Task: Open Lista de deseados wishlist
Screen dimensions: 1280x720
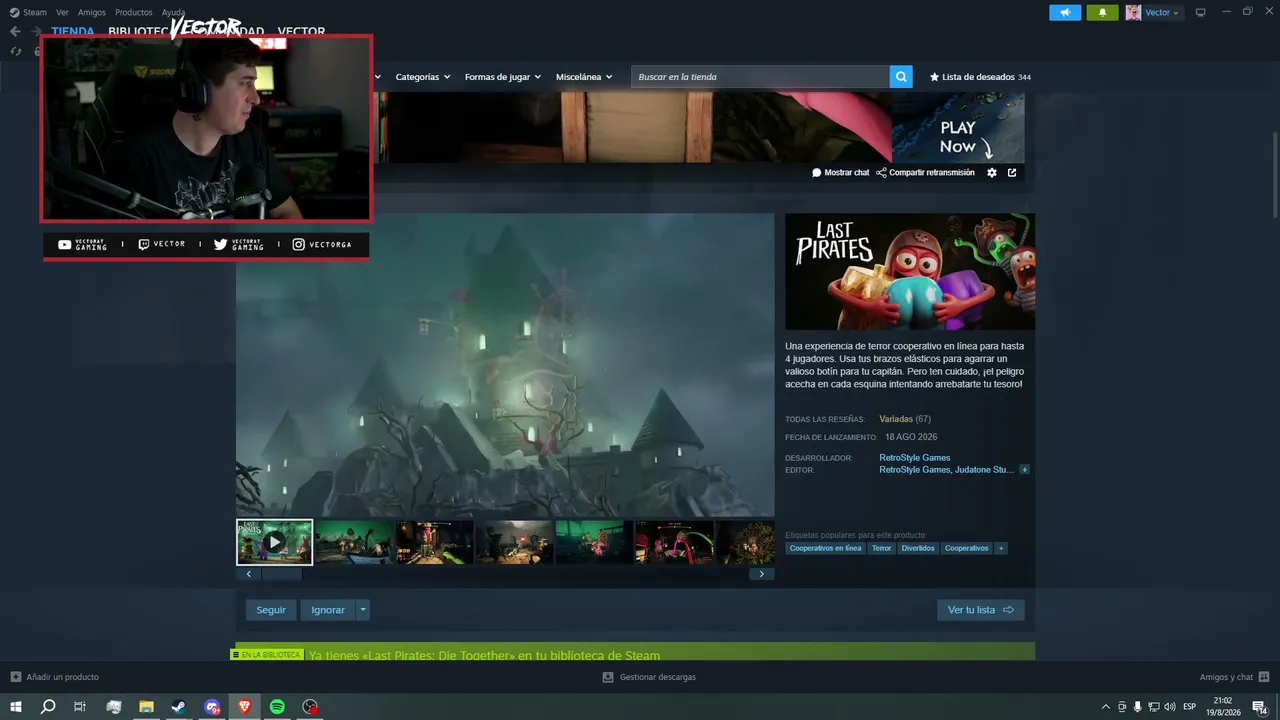Action: pyautogui.click(x=980, y=77)
